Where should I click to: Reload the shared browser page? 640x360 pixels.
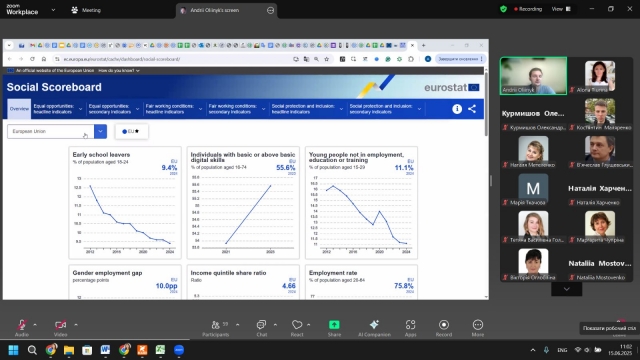[x=32, y=59]
